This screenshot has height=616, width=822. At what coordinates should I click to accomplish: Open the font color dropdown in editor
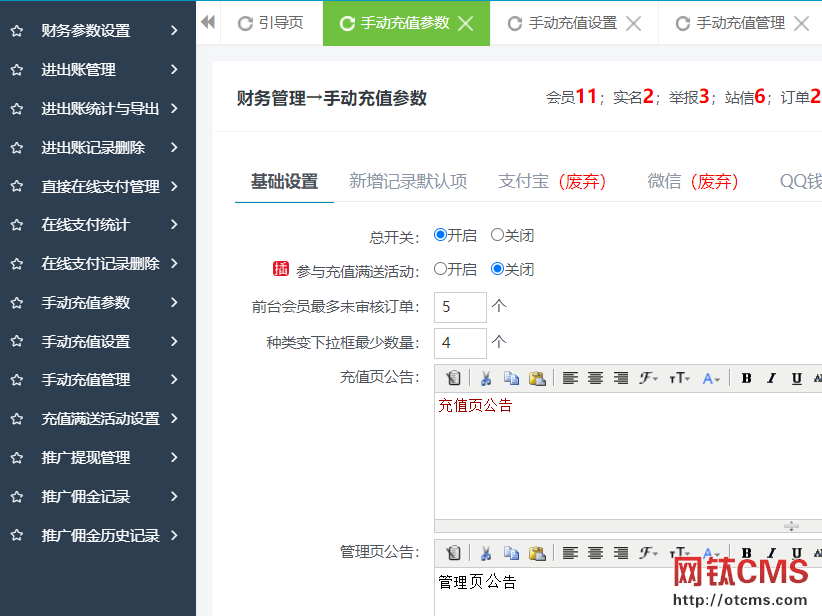712,379
